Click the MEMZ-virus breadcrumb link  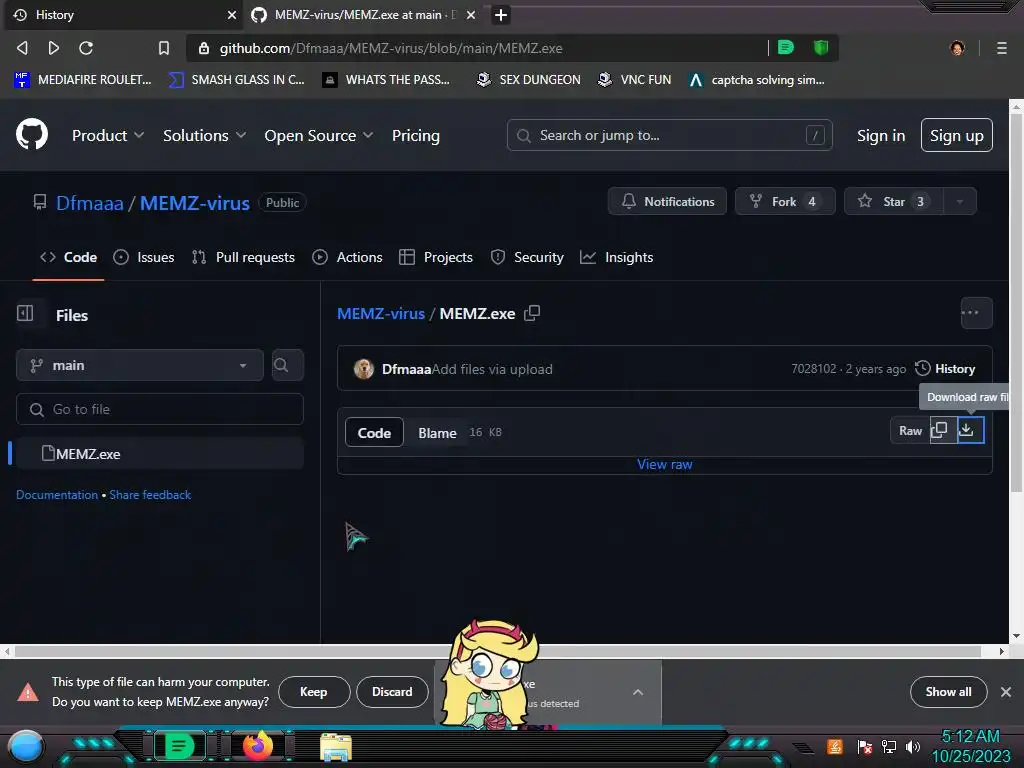tap(381, 313)
